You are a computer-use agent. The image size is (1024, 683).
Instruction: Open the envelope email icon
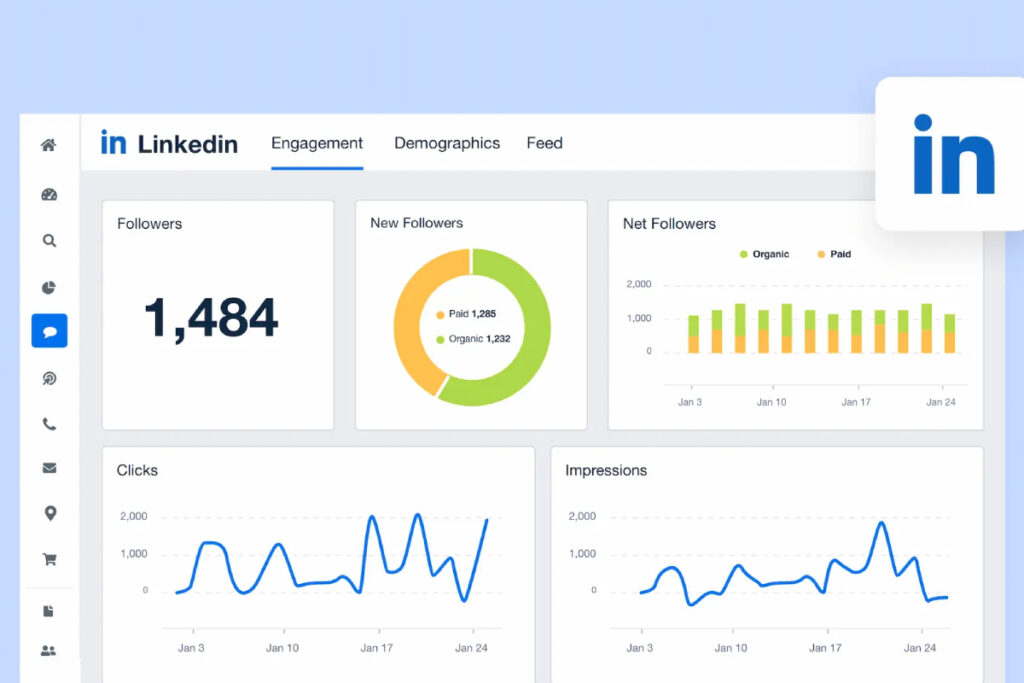(x=49, y=468)
